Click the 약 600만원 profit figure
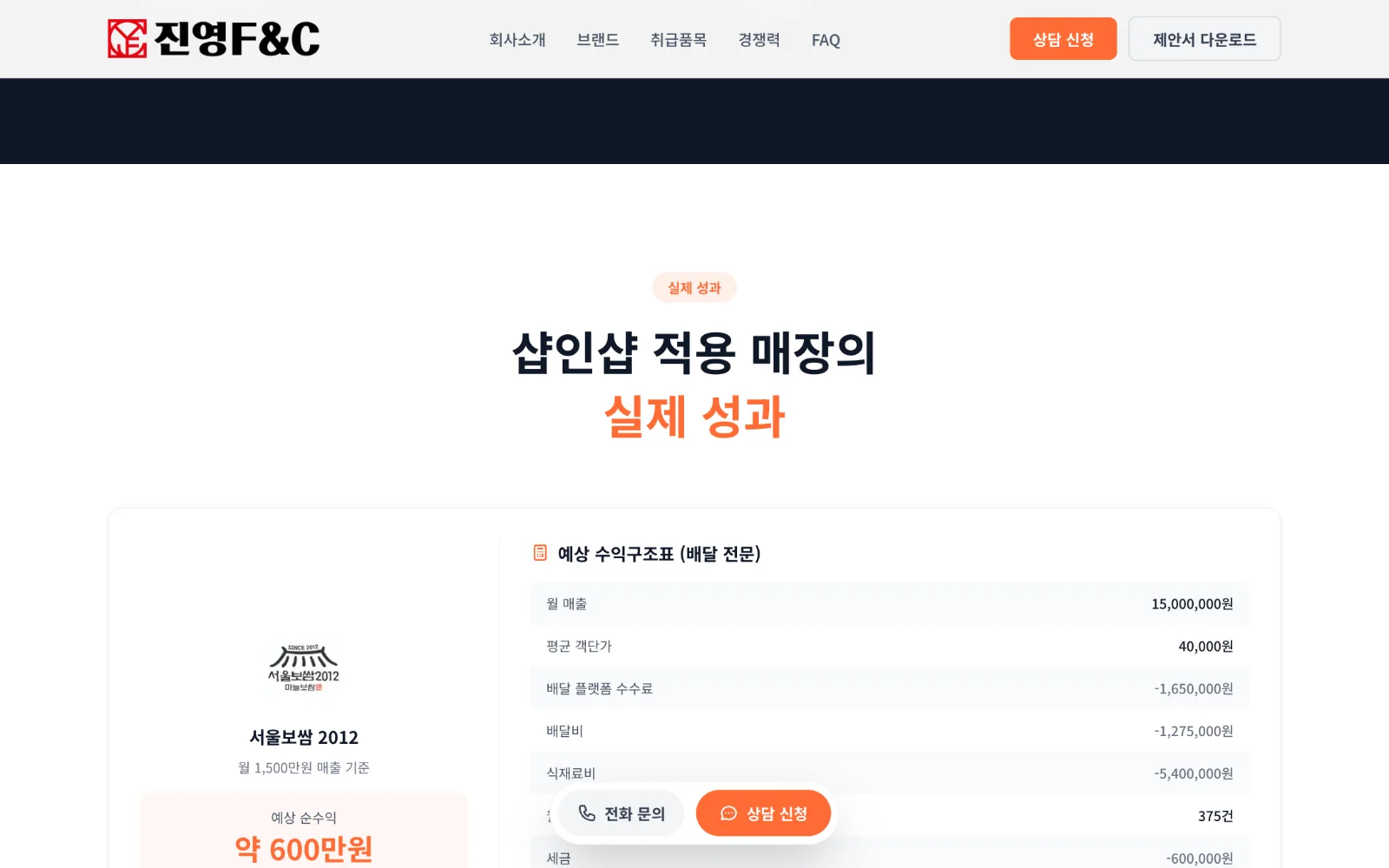Image resolution: width=1389 pixels, height=868 pixels. [x=304, y=849]
